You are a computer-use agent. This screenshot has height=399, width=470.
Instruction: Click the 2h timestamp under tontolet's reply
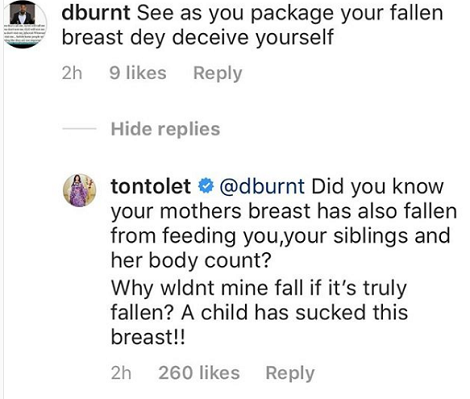(121, 373)
